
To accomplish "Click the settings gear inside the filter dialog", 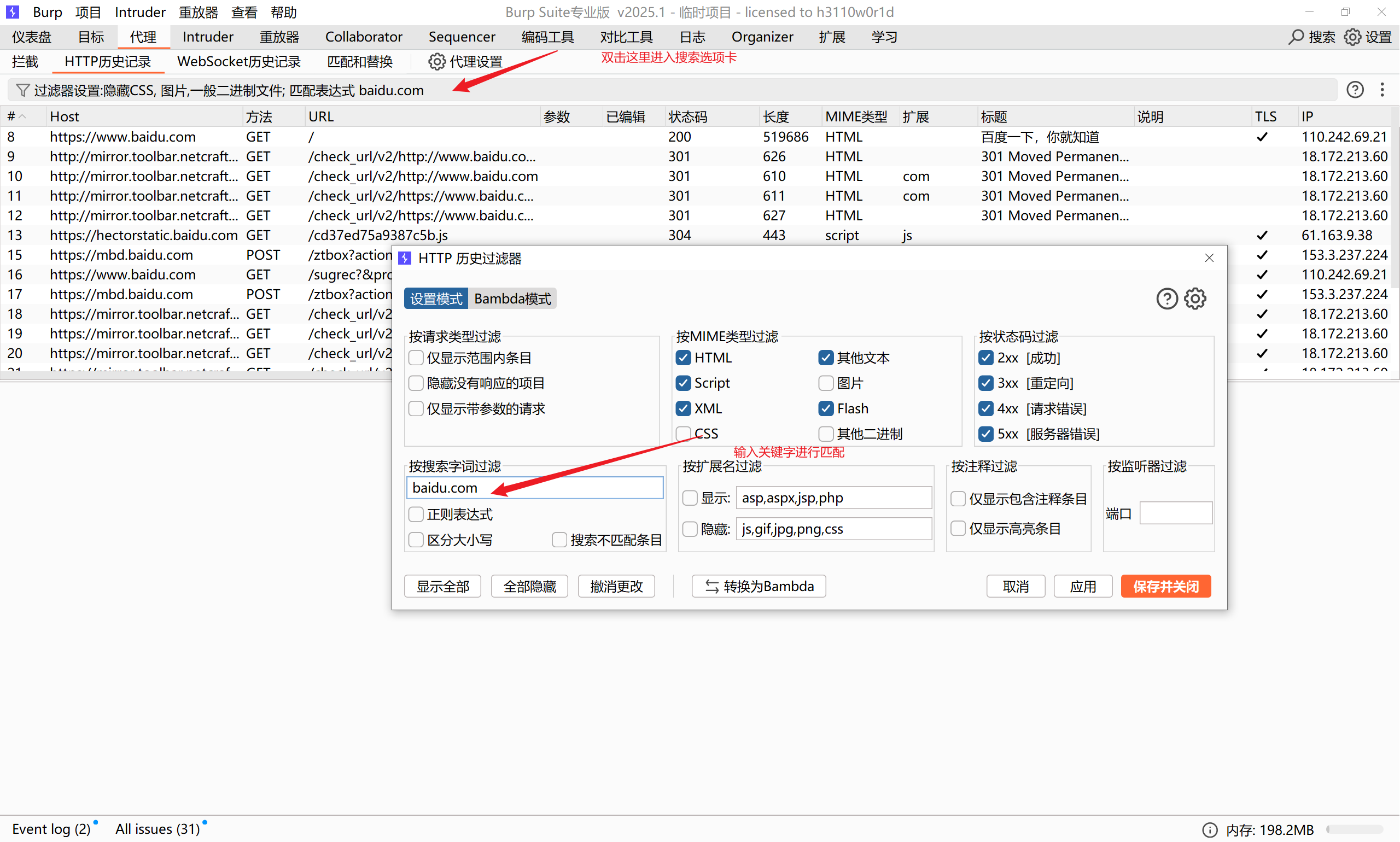I will (x=1195, y=299).
